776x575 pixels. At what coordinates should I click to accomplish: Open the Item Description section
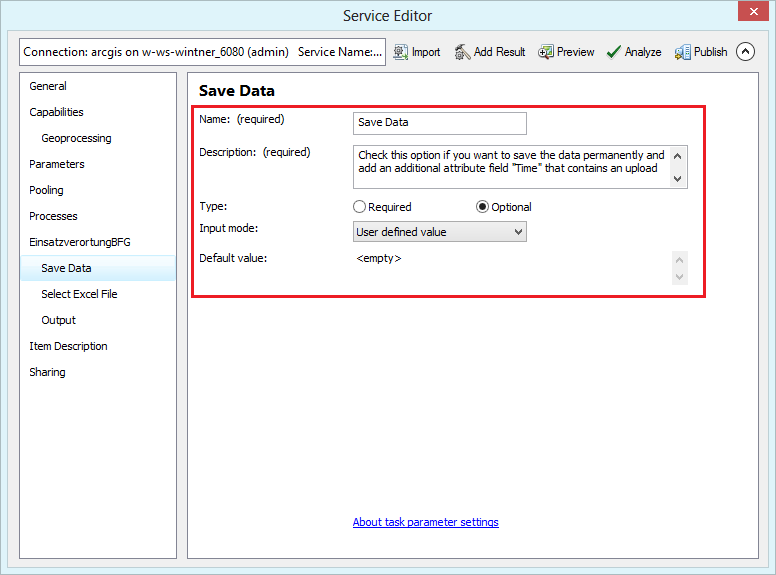point(68,346)
